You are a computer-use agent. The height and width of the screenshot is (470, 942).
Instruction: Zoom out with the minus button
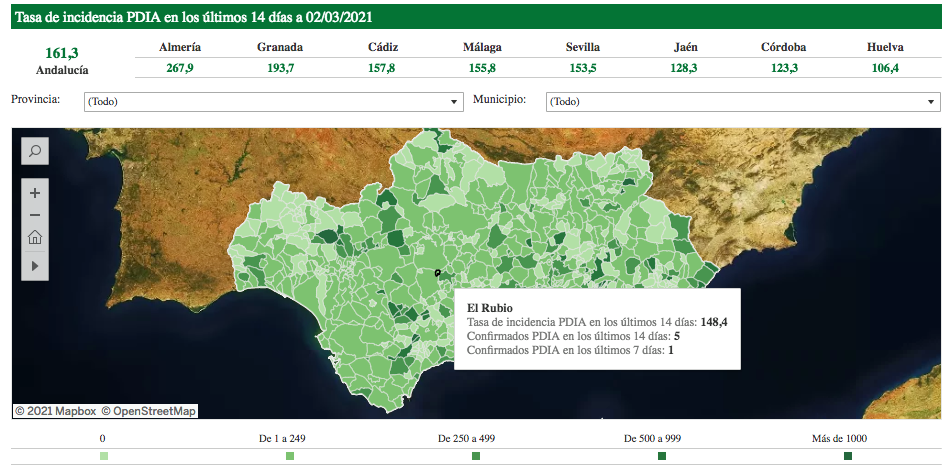(34, 215)
